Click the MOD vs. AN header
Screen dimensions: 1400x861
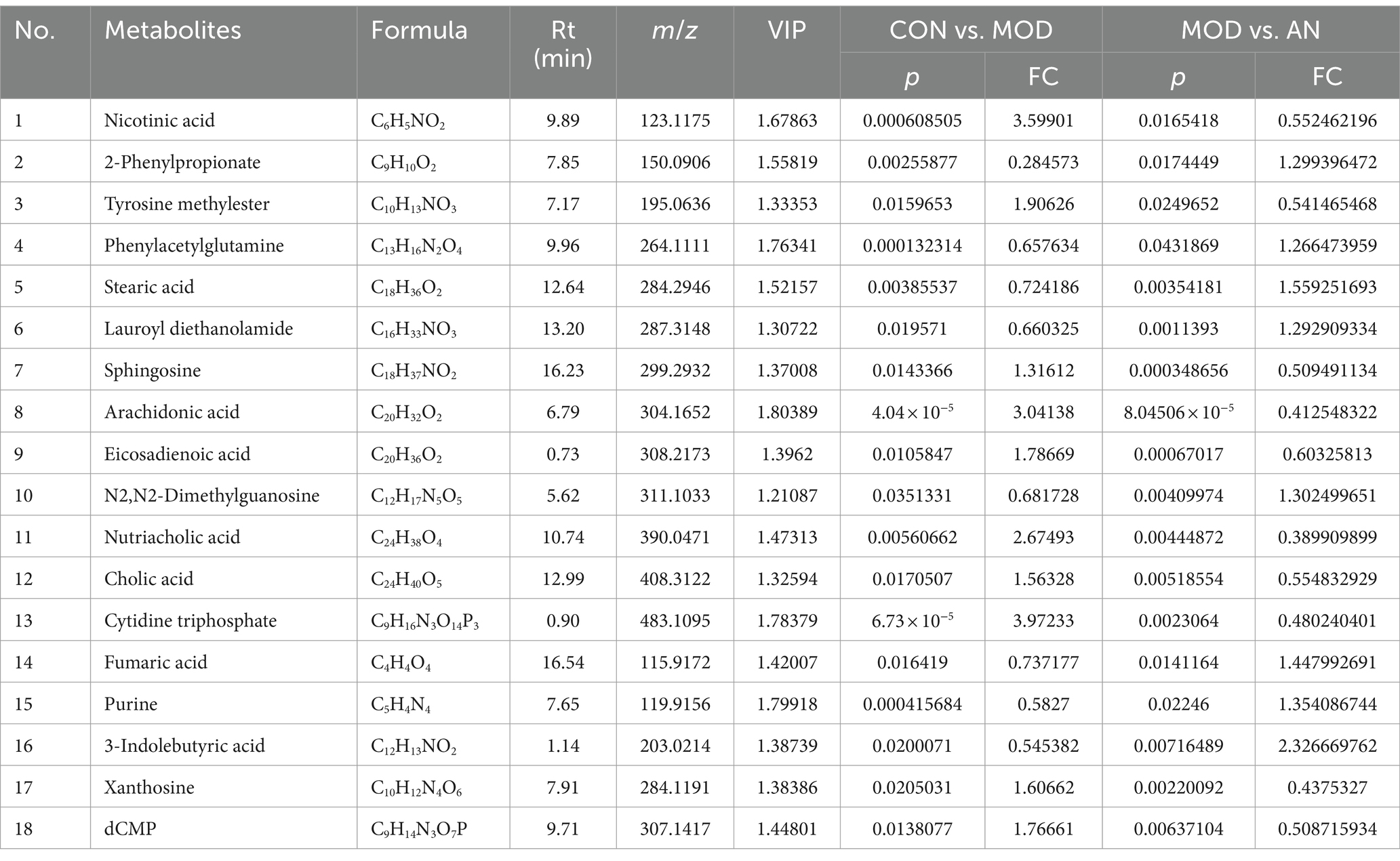pos(1250,31)
